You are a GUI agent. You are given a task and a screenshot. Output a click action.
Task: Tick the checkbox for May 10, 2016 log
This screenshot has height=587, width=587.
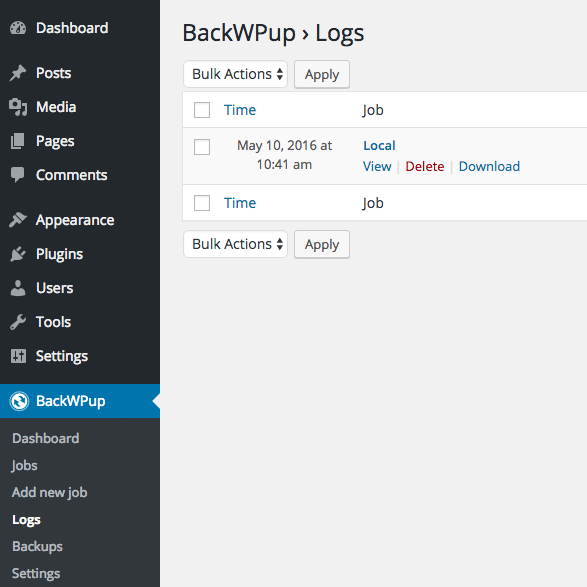pyautogui.click(x=202, y=147)
